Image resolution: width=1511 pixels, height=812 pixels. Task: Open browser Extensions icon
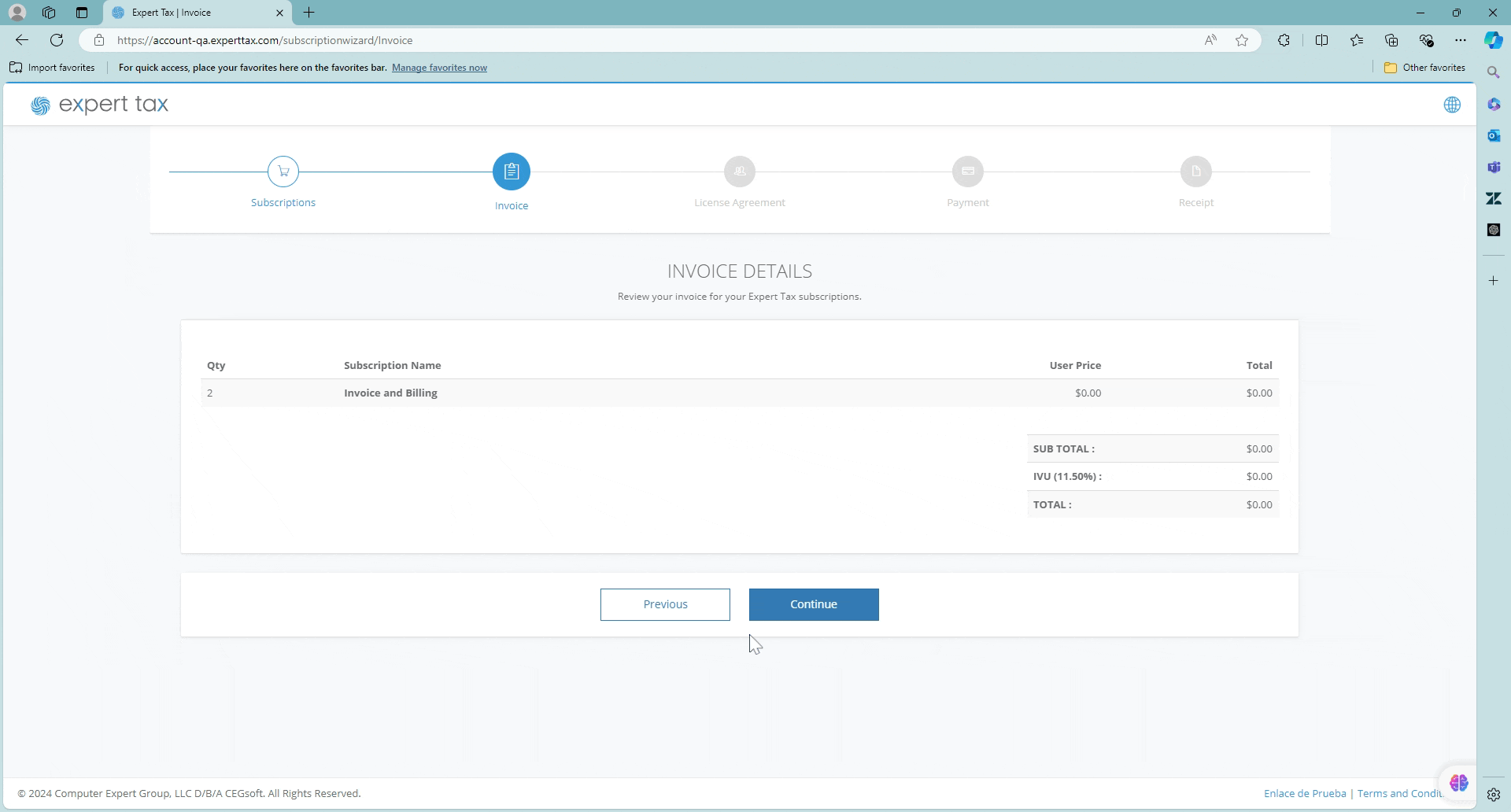click(x=1284, y=40)
